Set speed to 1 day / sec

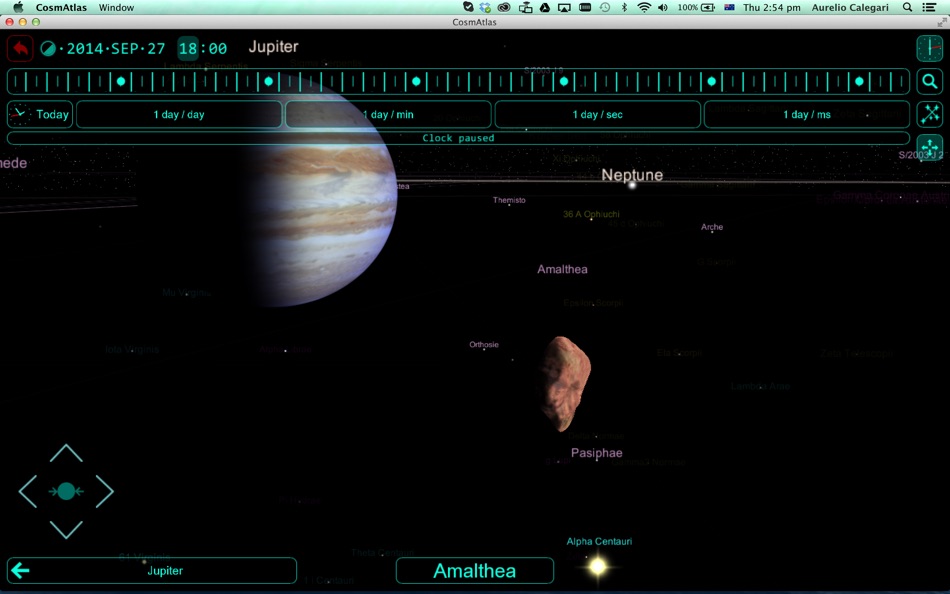coord(597,114)
